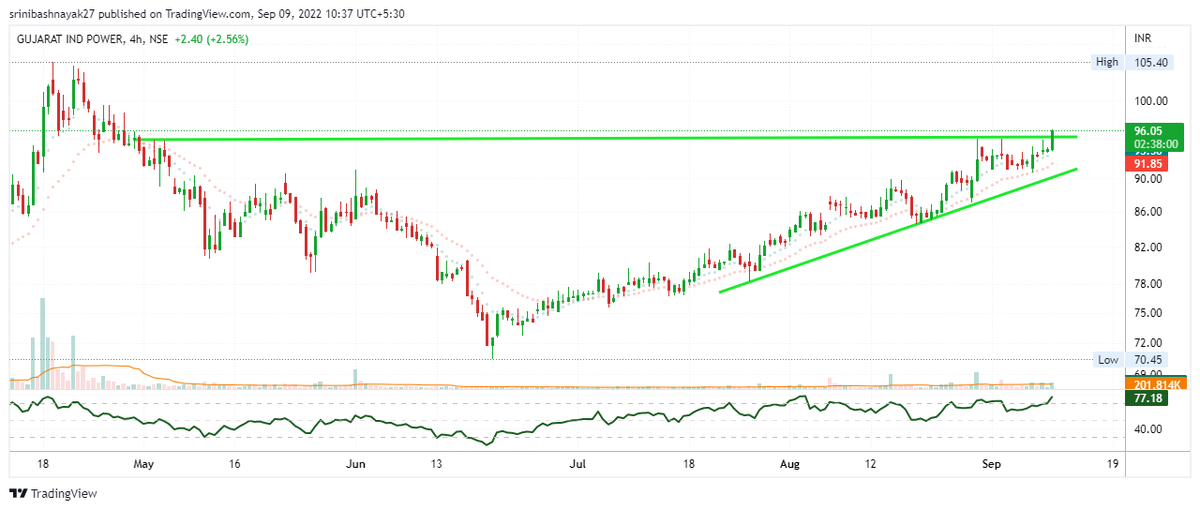This screenshot has width=1200, height=510.
Task: Click the 16 date axis label
Action: click(233, 464)
